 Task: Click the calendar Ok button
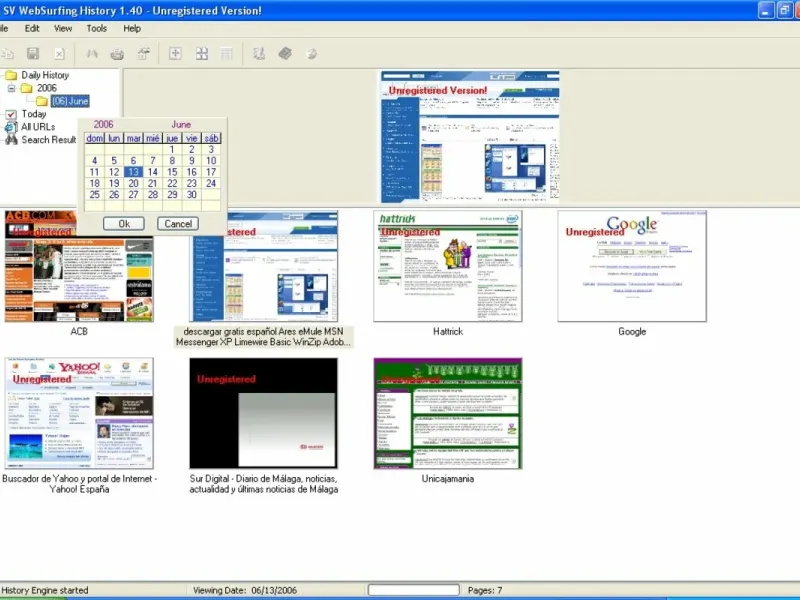coord(124,223)
